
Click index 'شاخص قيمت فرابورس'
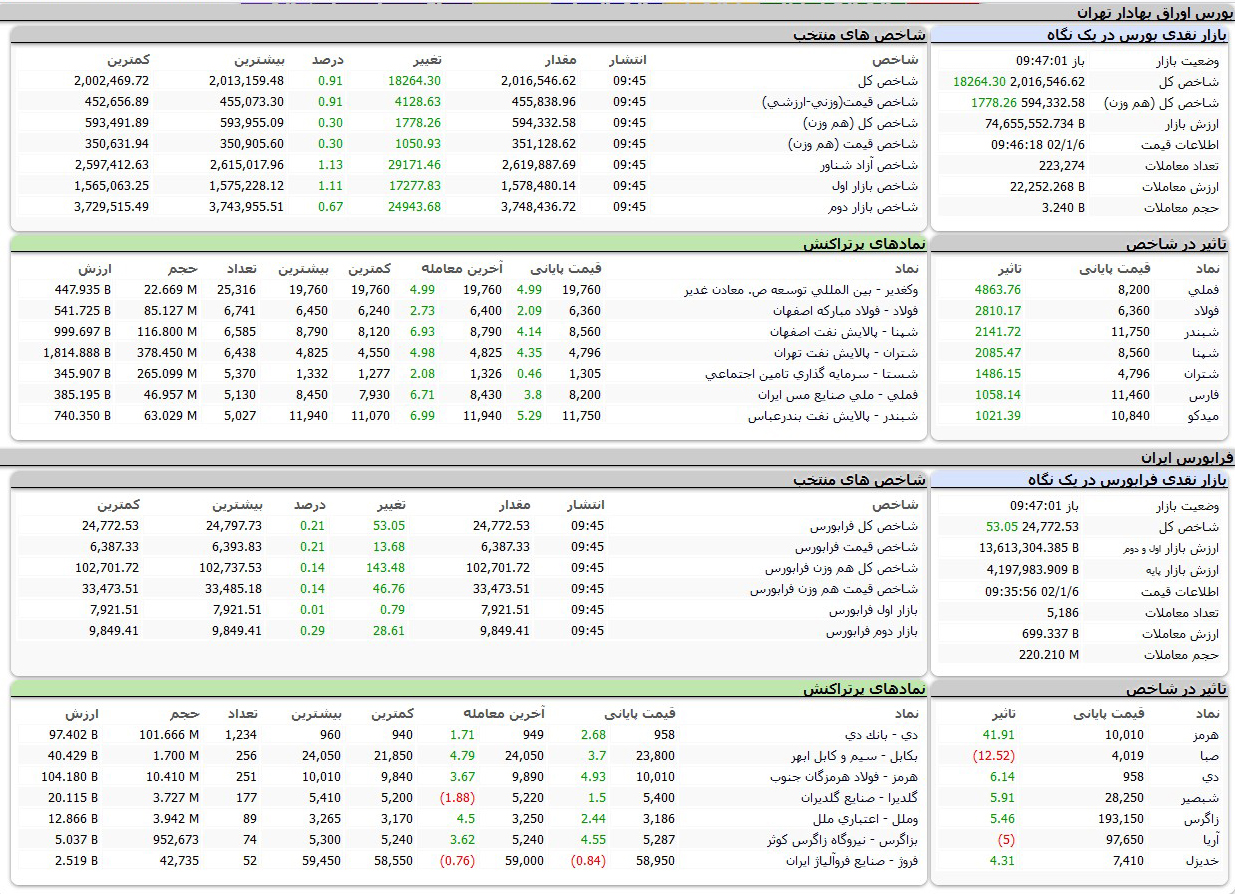click(856, 547)
